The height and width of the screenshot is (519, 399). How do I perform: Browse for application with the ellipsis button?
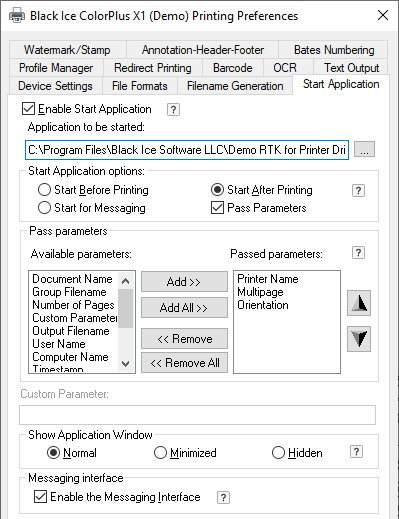[x=364, y=149]
